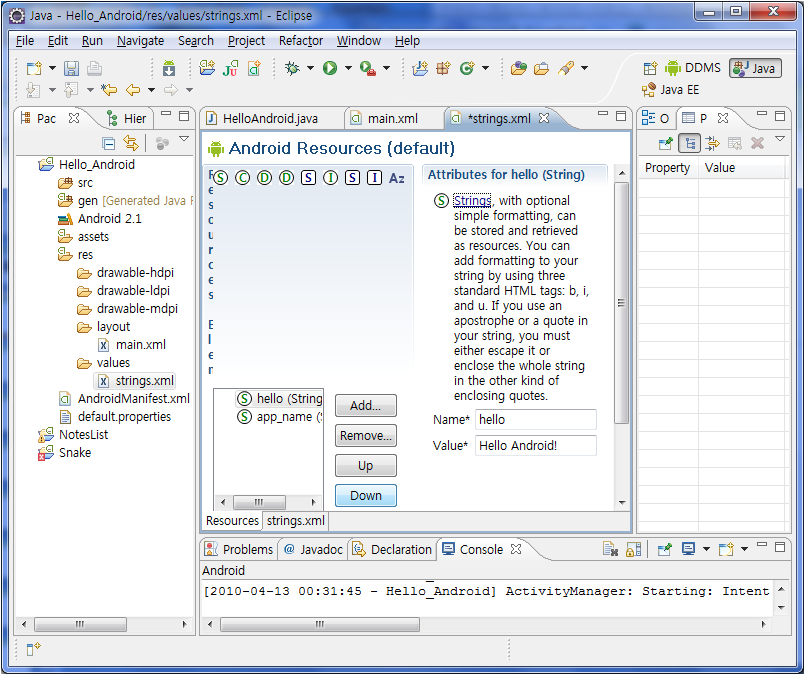Image resolution: width=805 pixels, height=675 pixels.
Task: Toggle the Color filter C icon
Action: pos(242,178)
